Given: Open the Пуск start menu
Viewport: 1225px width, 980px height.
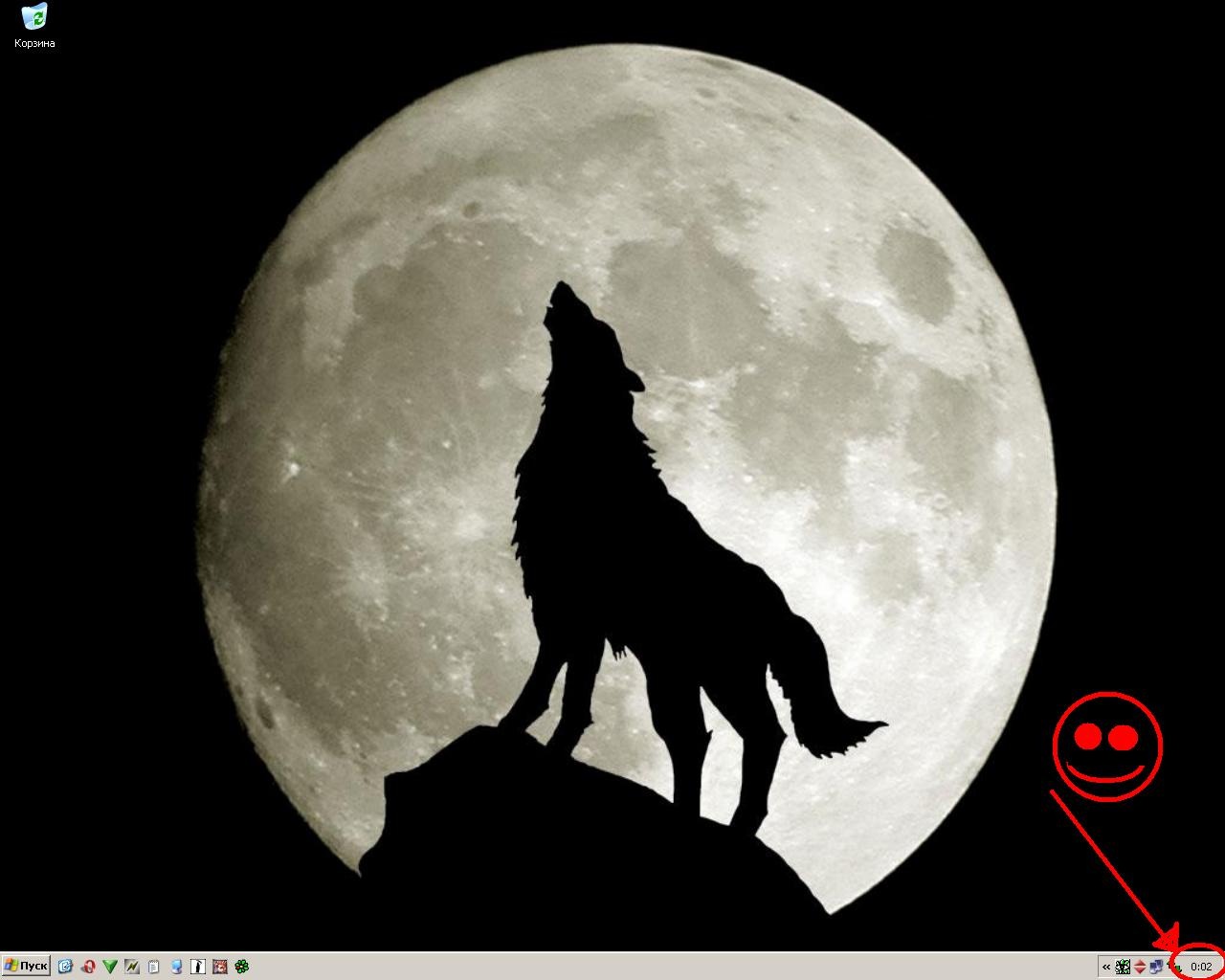Looking at the screenshot, I should tap(26, 966).
